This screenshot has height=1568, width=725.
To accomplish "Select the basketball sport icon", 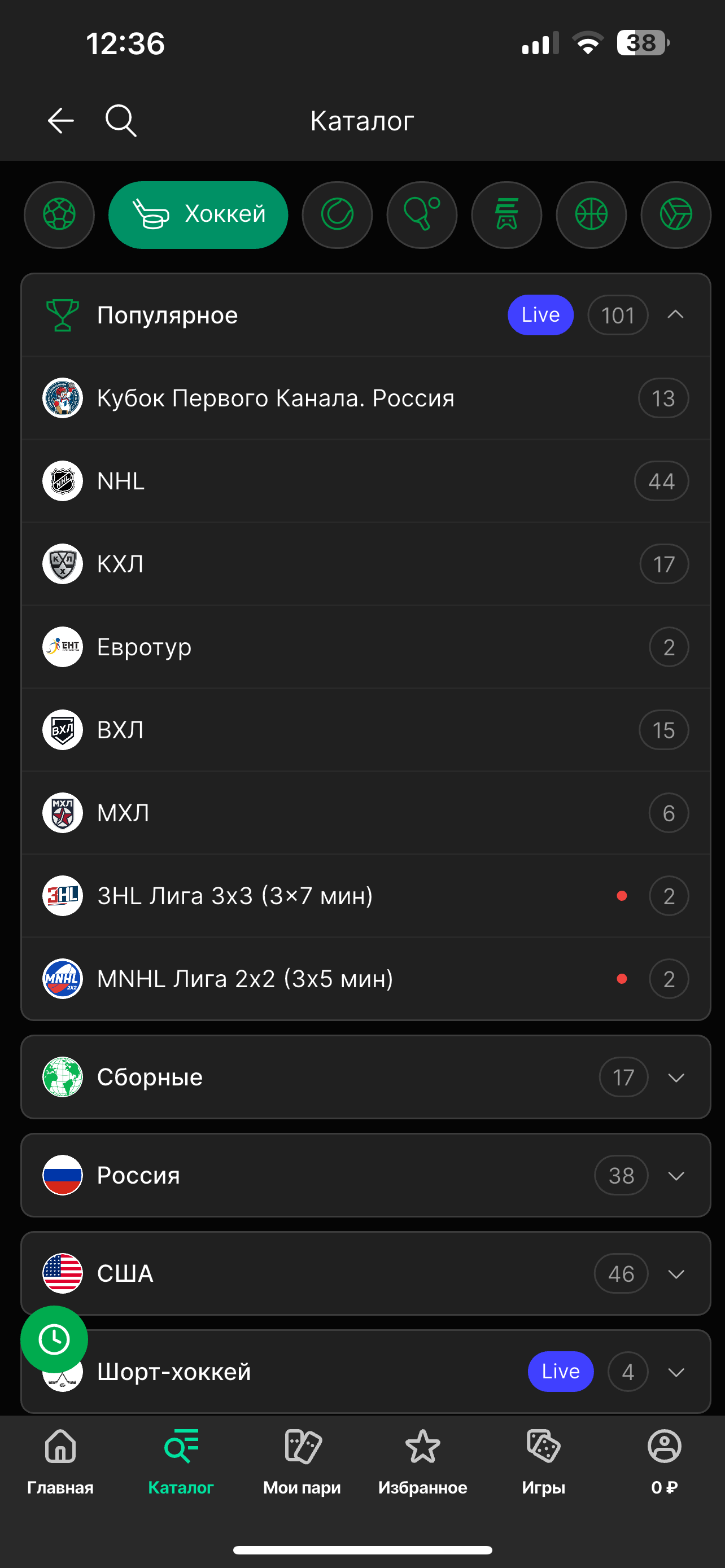I will pos(591,215).
